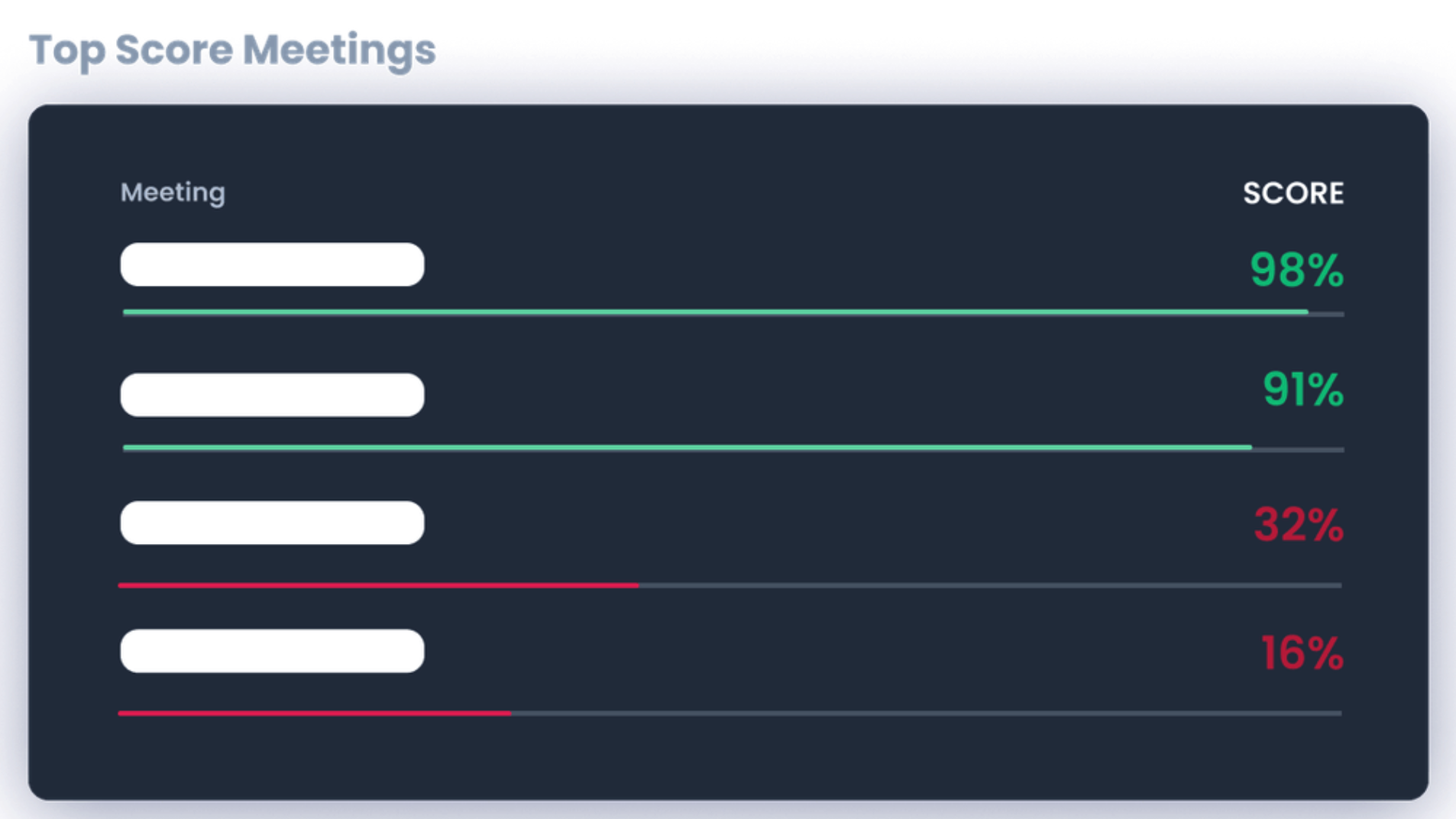Select the second meeting name placeholder

(272, 395)
